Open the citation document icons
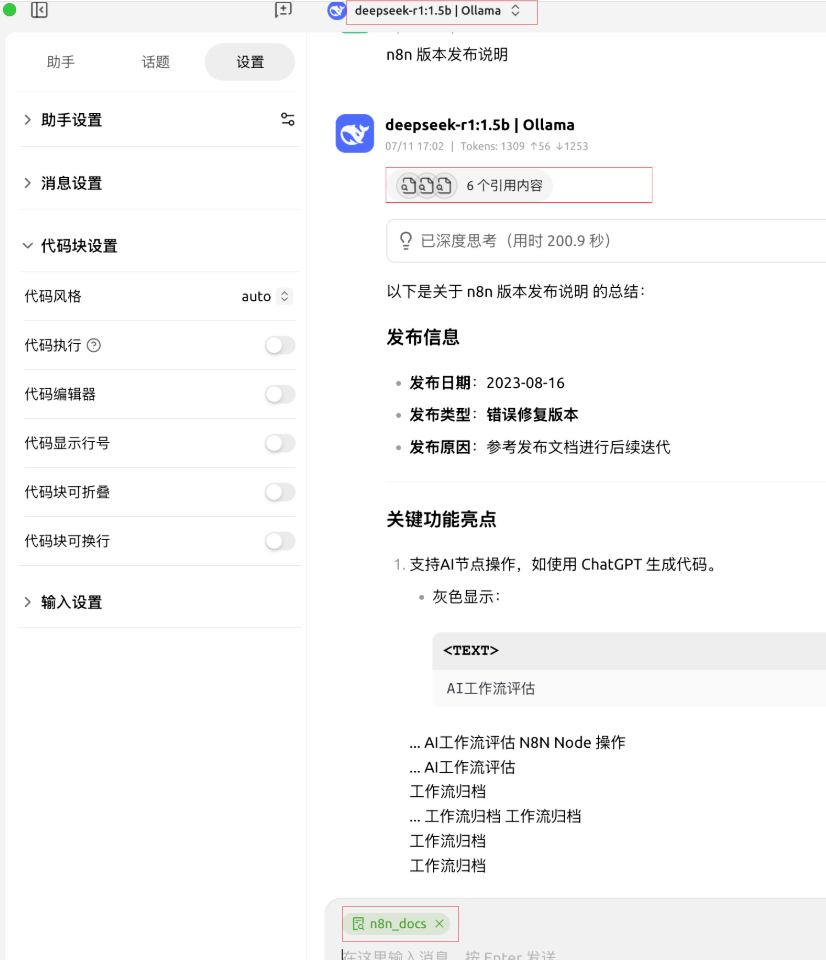The image size is (826, 960). click(426, 186)
